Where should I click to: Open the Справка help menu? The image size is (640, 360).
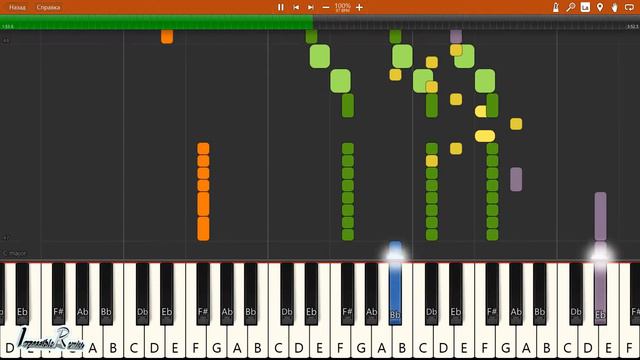(48, 7)
